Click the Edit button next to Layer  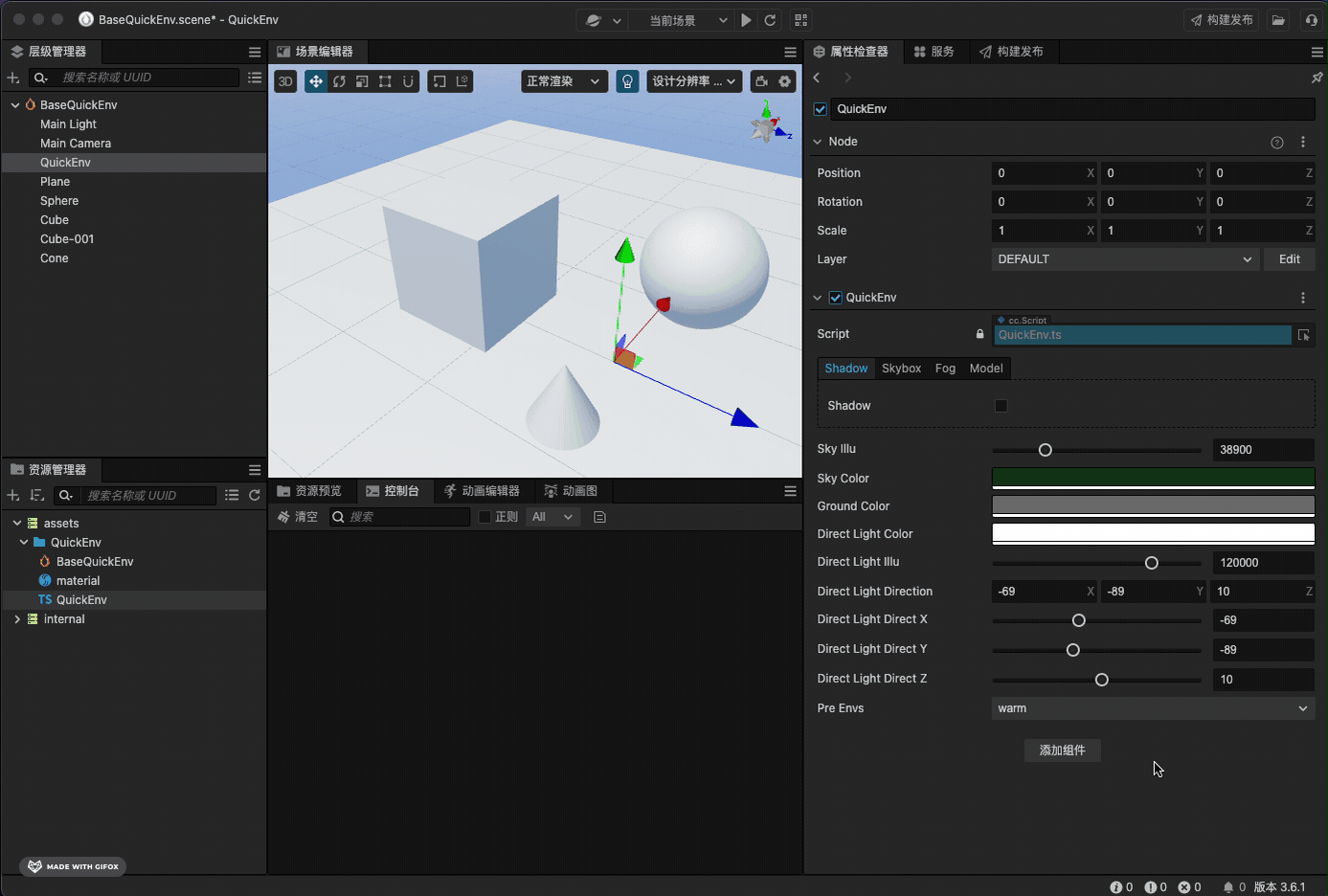(x=1290, y=259)
